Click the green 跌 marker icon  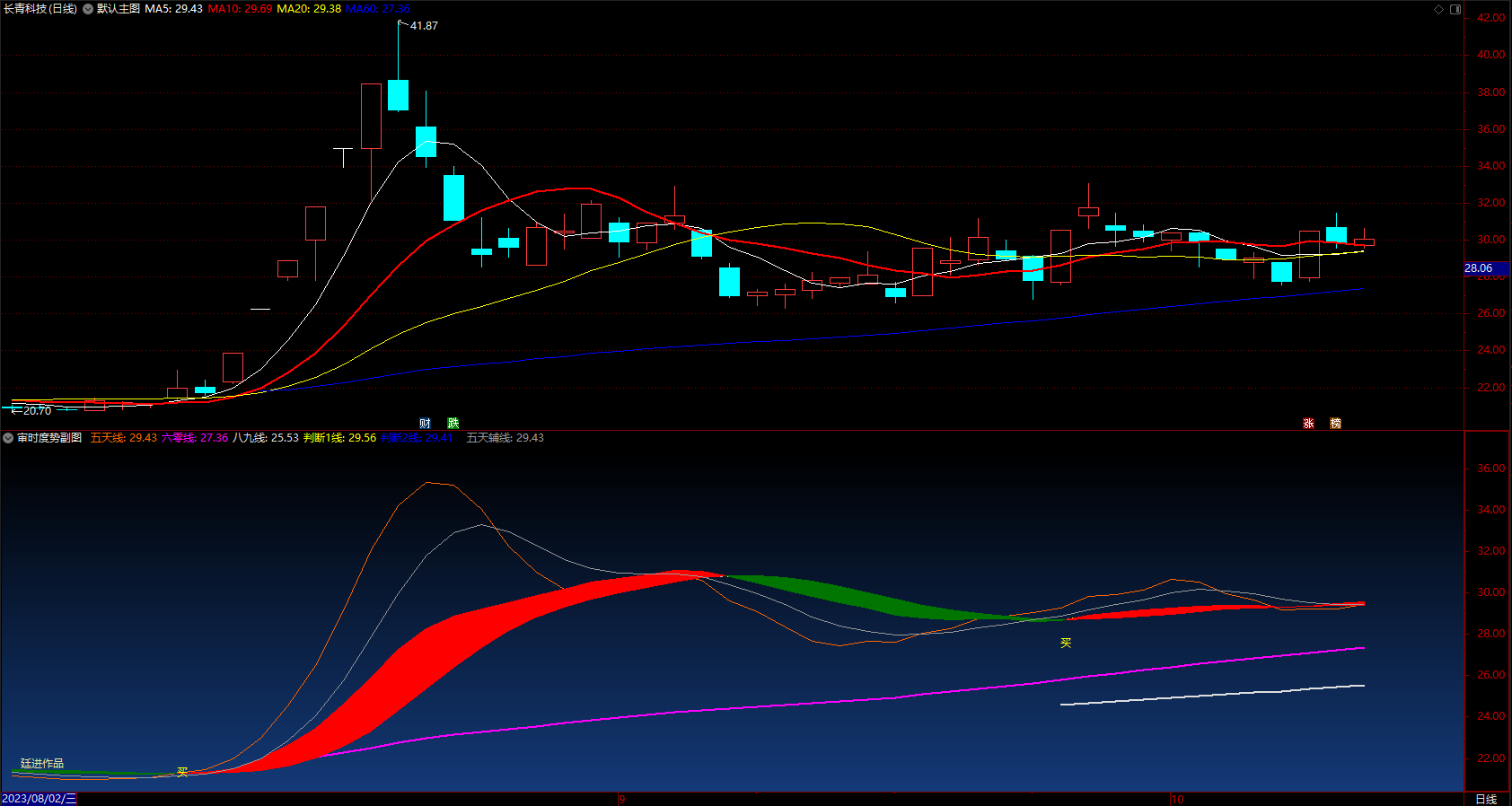[453, 423]
